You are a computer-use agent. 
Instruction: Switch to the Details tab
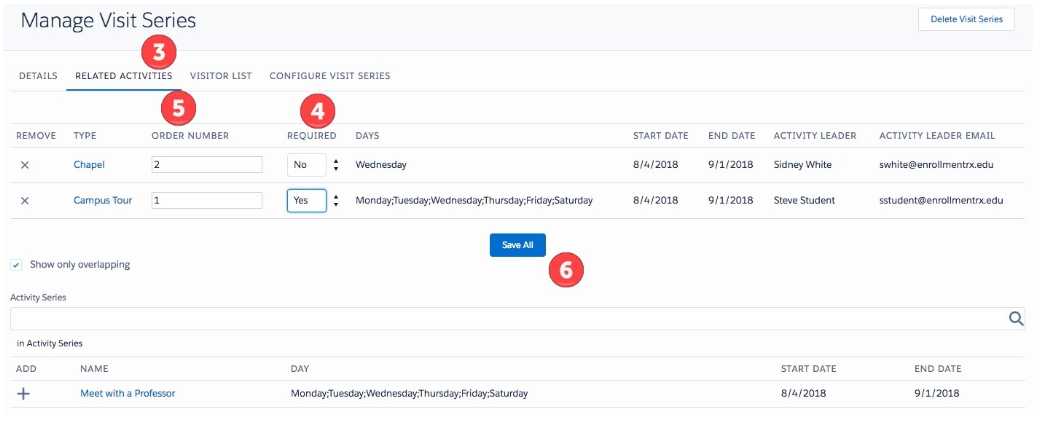[x=38, y=76]
